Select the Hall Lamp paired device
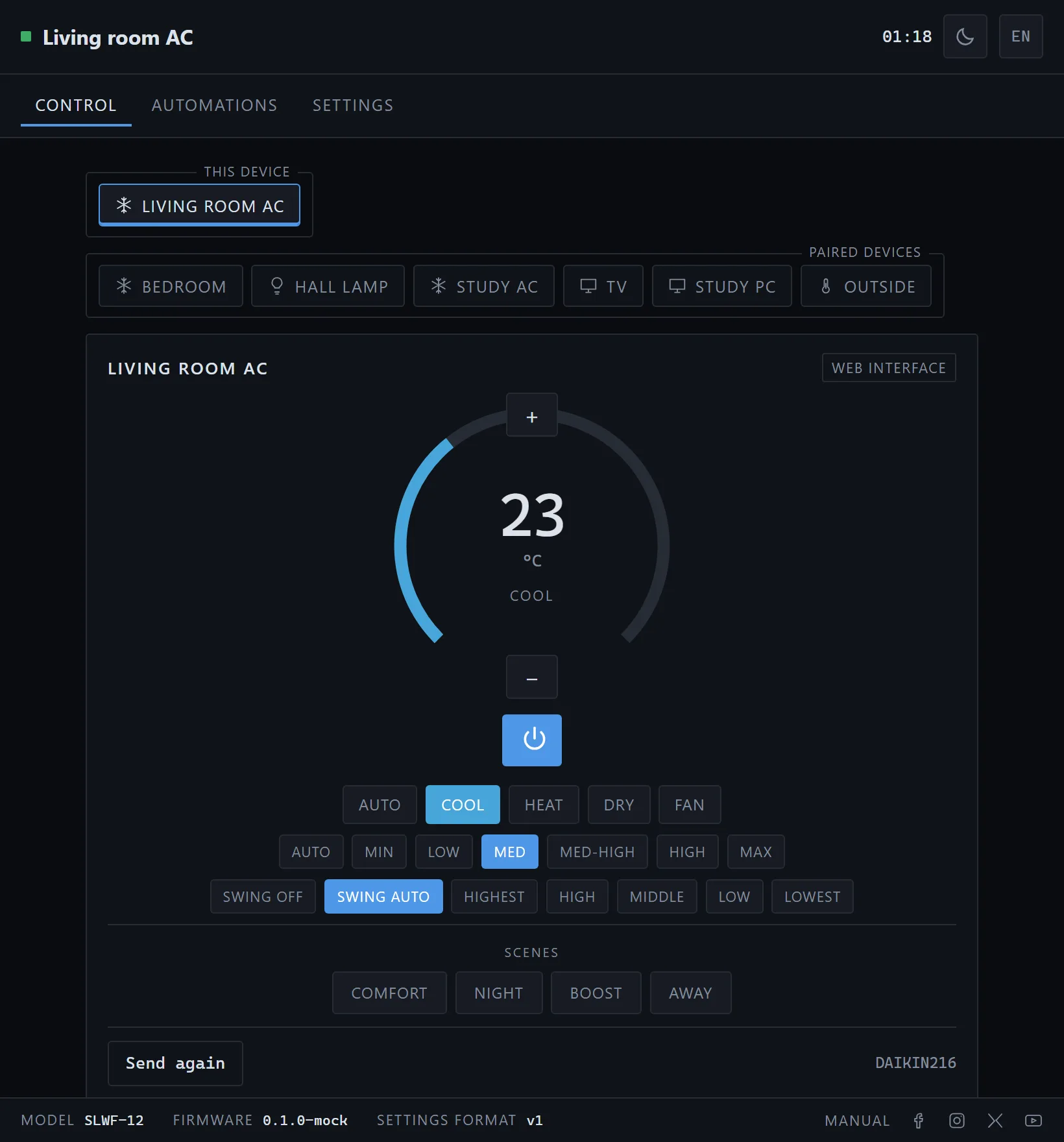1064x1142 pixels. click(x=328, y=286)
